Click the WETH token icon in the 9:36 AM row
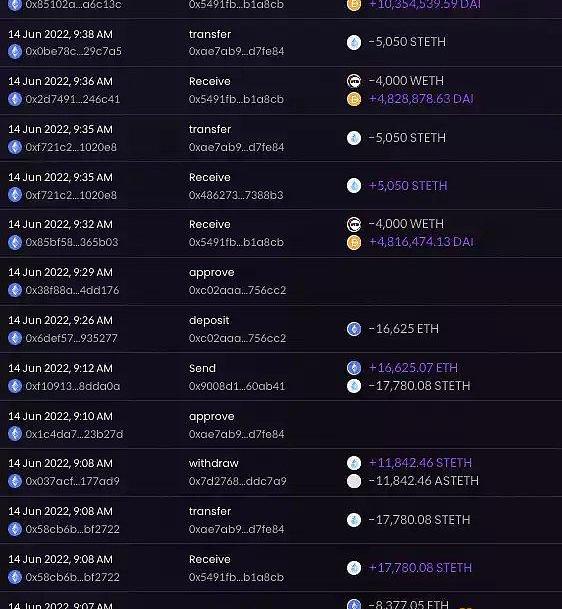This screenshot has width=562, height=609. click(354, 81)
